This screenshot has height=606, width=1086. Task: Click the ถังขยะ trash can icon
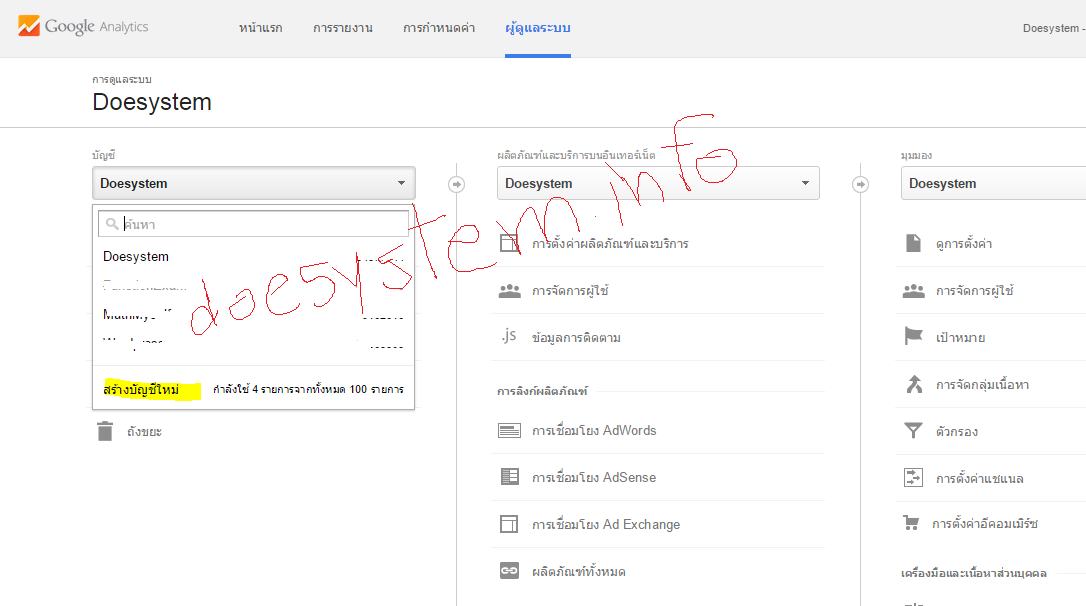[105, 431]
